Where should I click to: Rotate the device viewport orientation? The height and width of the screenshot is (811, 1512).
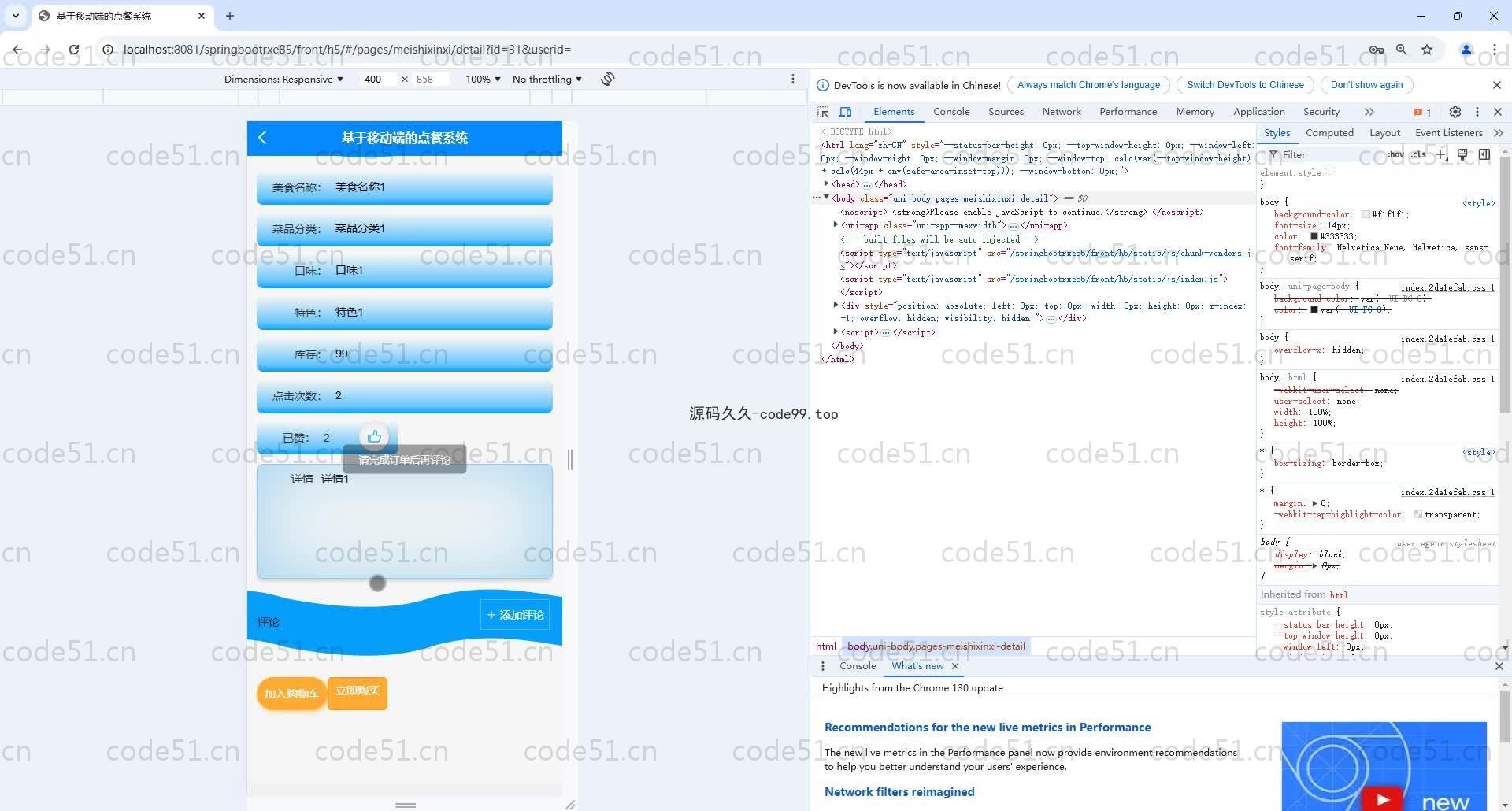point(608,79)
